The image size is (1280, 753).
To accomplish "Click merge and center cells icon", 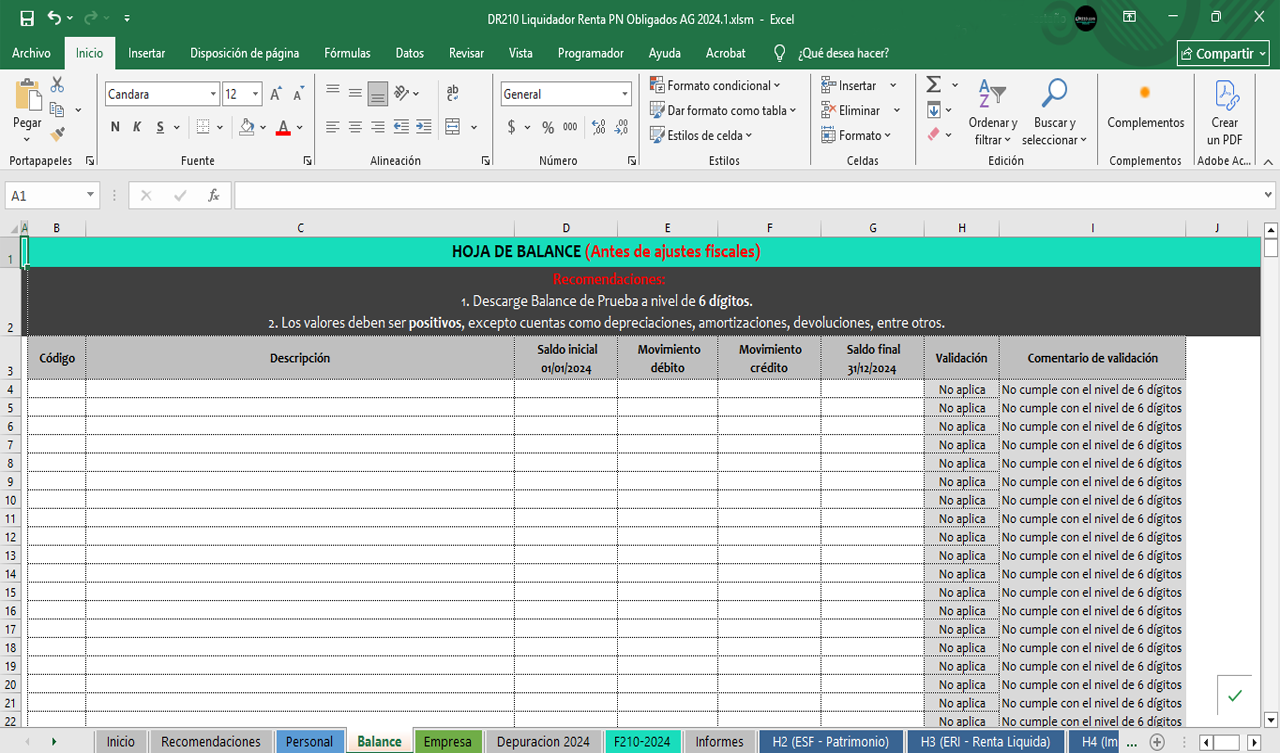I will 452,127.
